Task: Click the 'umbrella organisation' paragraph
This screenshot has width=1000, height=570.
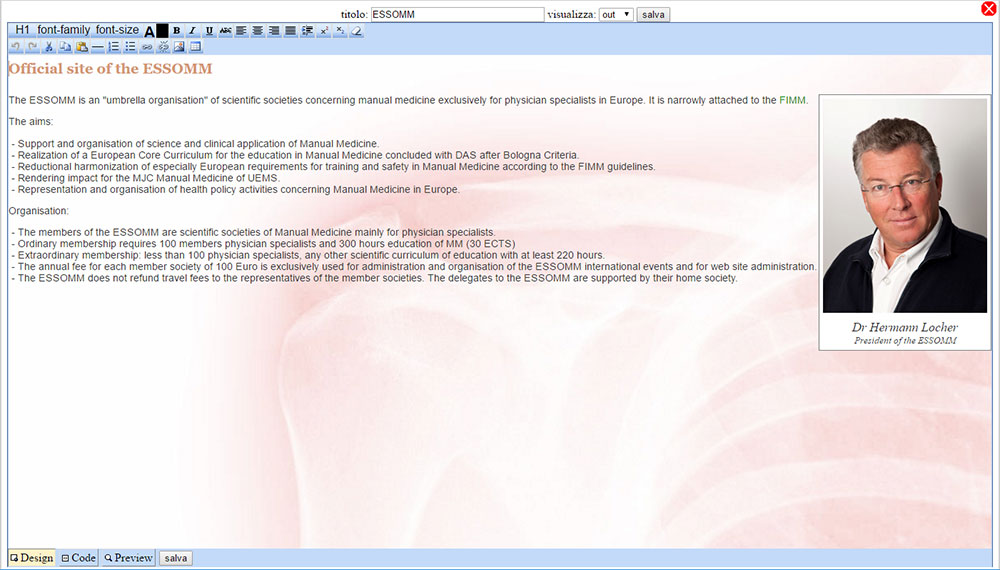Action: click(x=408, y=100)
